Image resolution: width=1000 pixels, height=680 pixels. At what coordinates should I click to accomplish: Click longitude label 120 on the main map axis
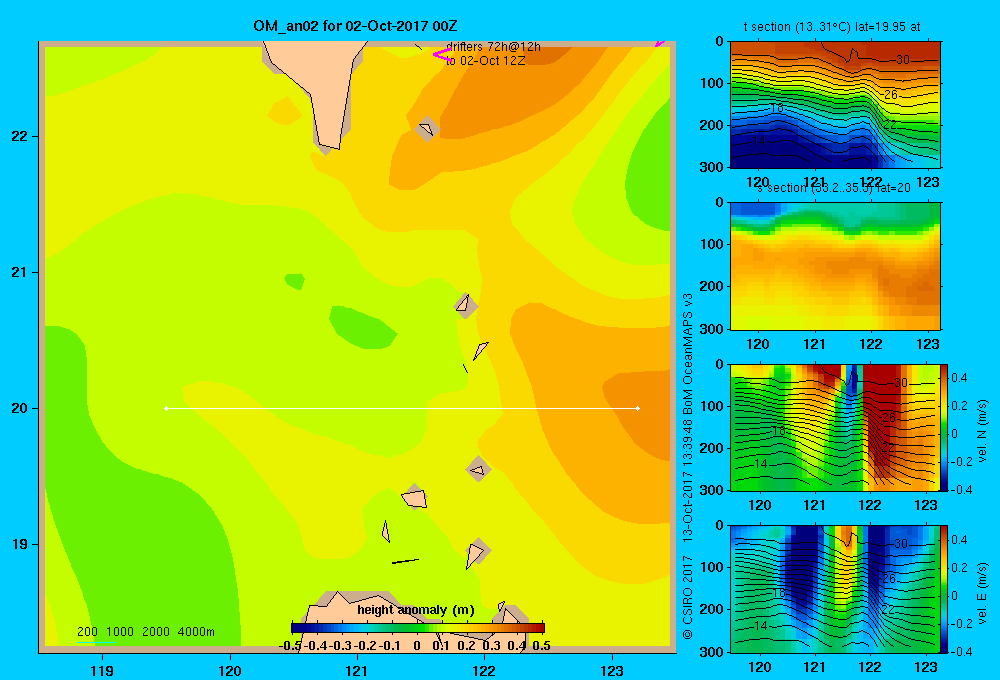click(230, 671)
